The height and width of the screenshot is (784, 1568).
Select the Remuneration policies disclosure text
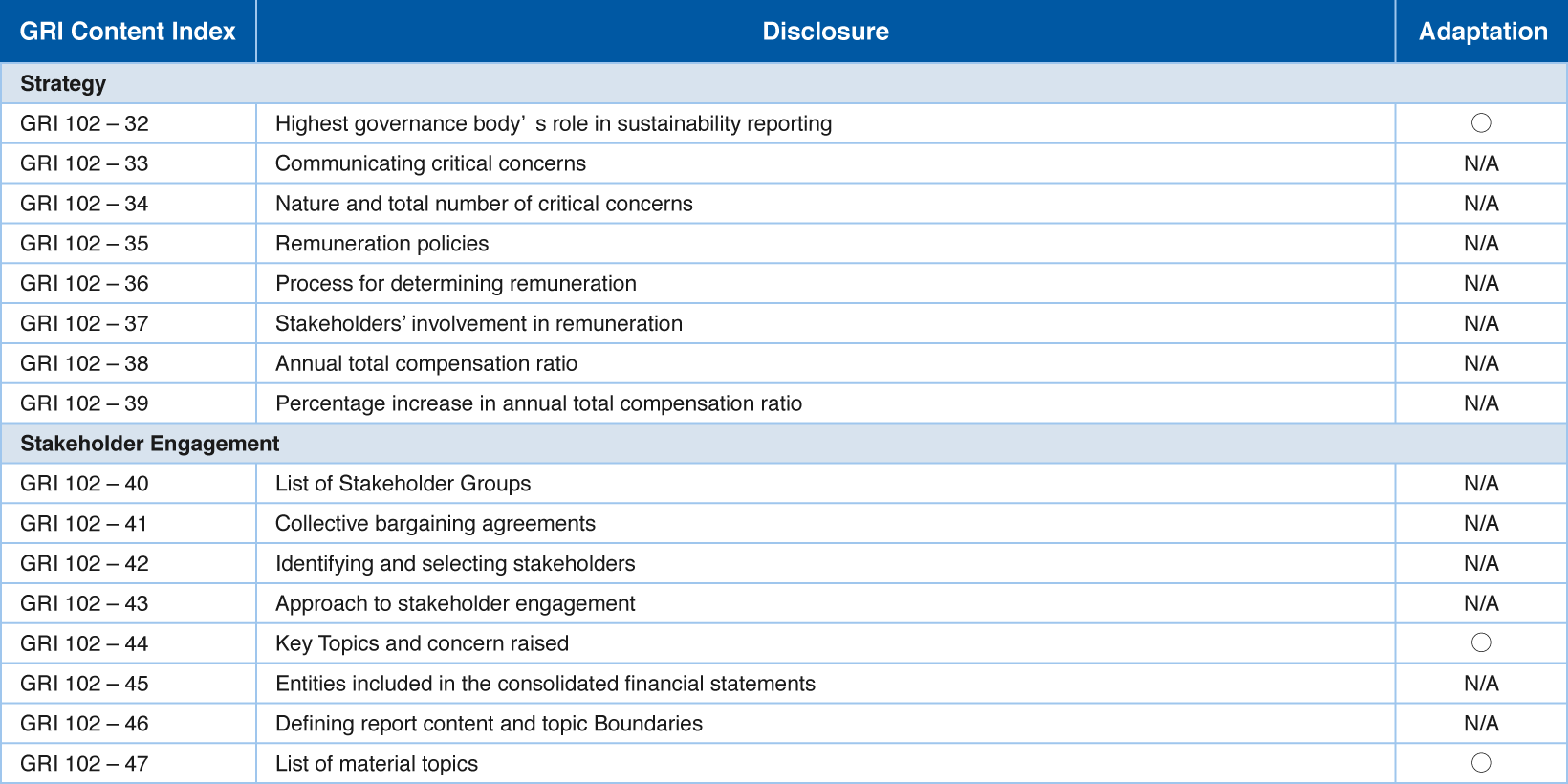381,244
